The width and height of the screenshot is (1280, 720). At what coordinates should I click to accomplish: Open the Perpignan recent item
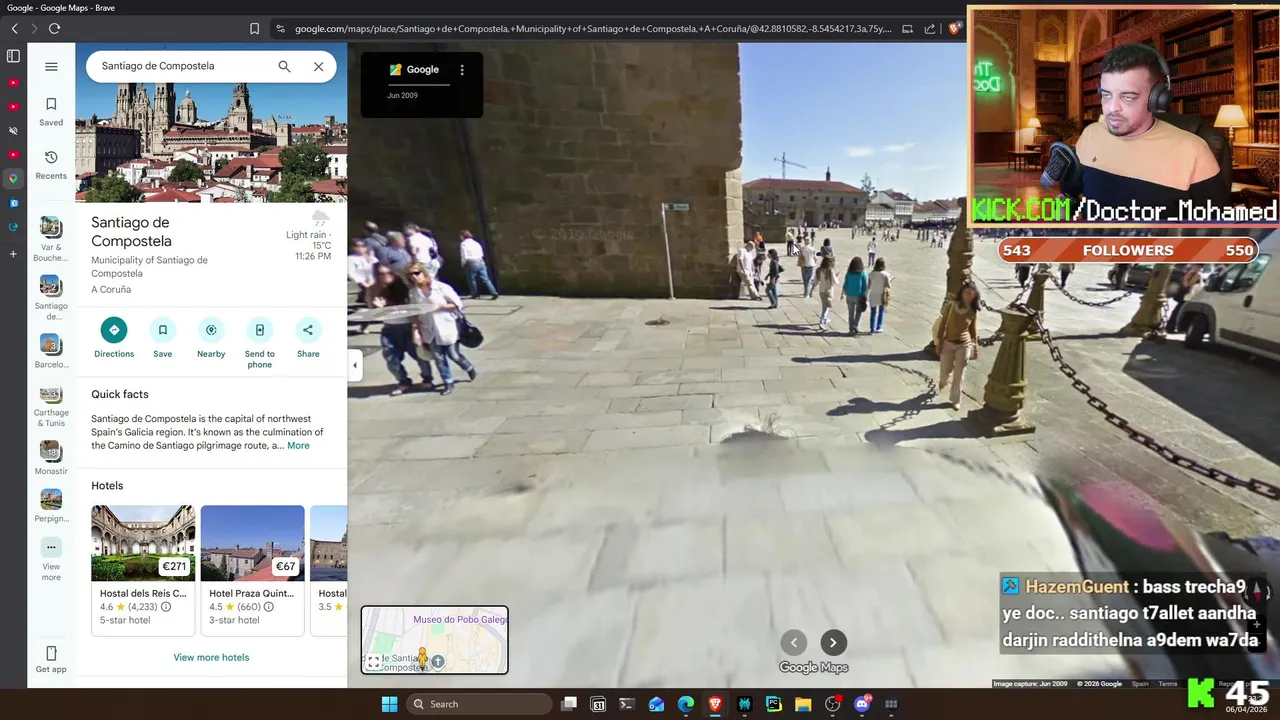click(x=51, y=505)
